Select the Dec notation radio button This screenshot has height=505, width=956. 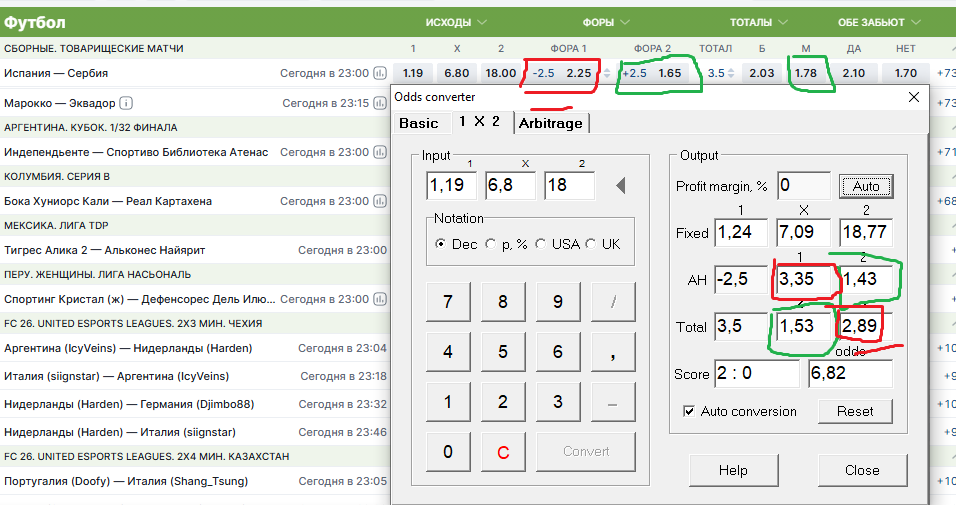click(x=440, y=244)
